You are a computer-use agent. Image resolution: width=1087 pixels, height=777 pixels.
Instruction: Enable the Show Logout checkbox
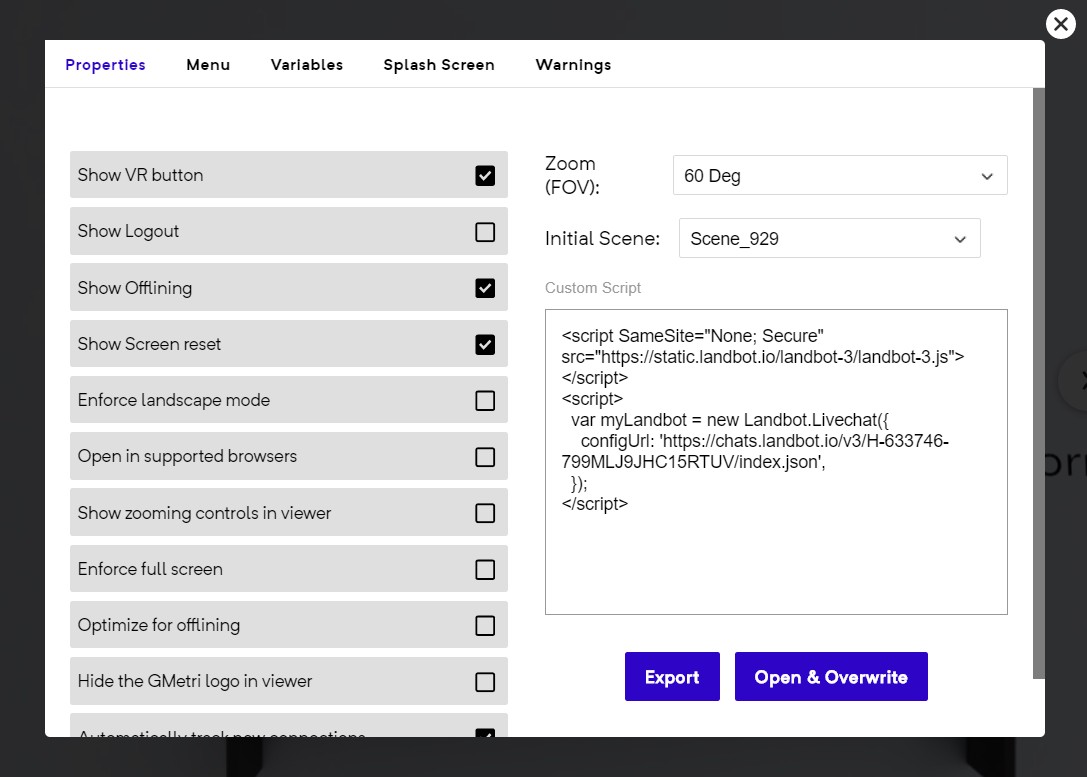(x=485, y=232)
